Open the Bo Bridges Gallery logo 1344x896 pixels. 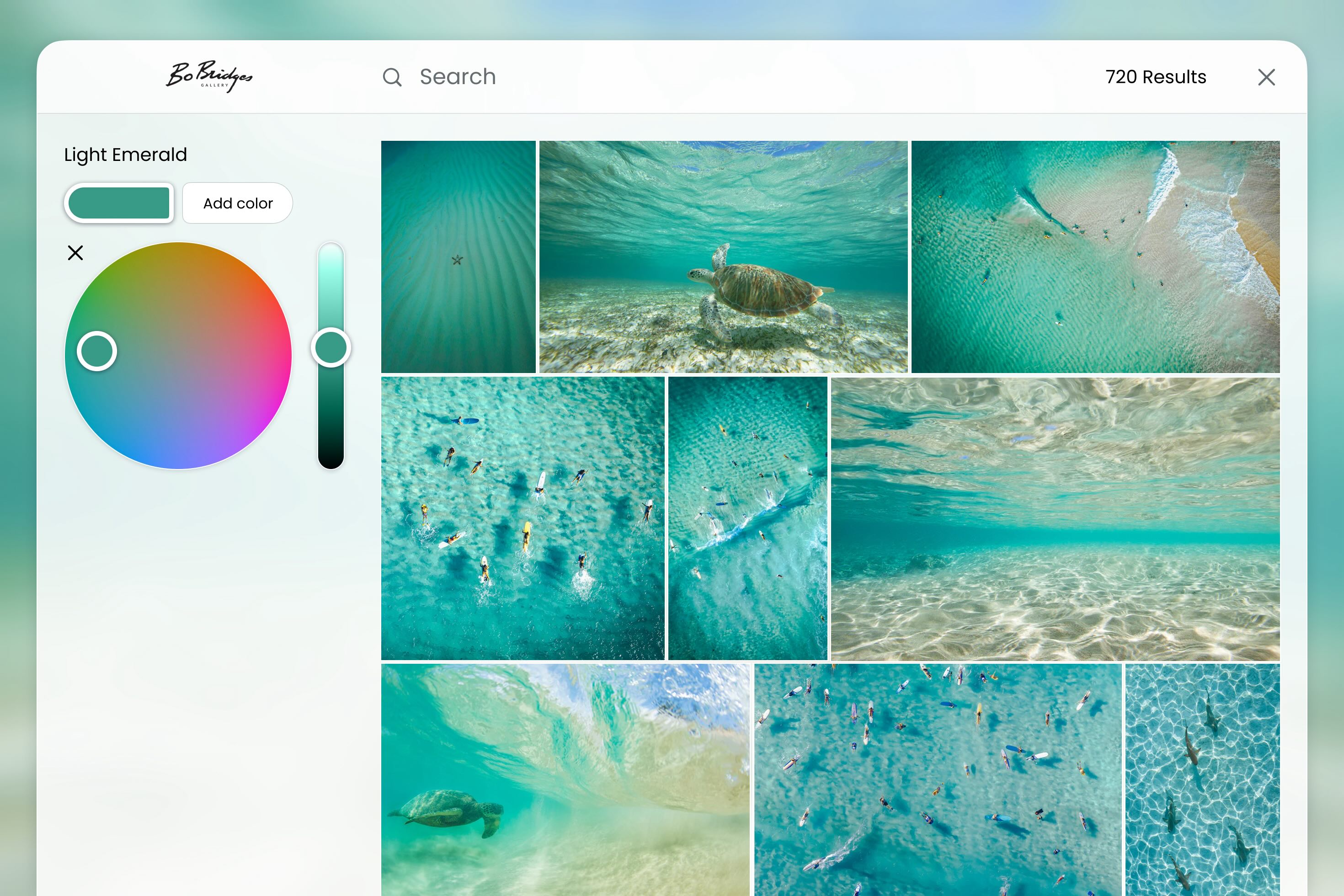209,76
